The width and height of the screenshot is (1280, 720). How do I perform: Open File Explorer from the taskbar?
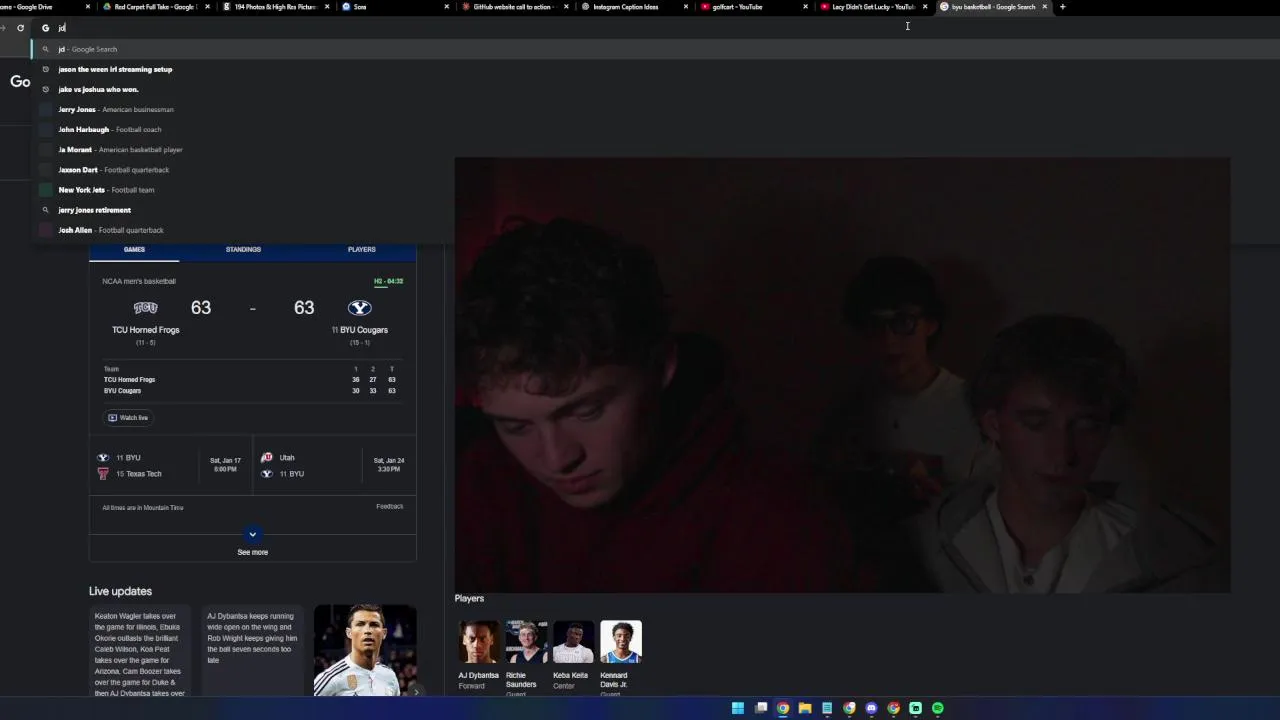tap(805, 708)
